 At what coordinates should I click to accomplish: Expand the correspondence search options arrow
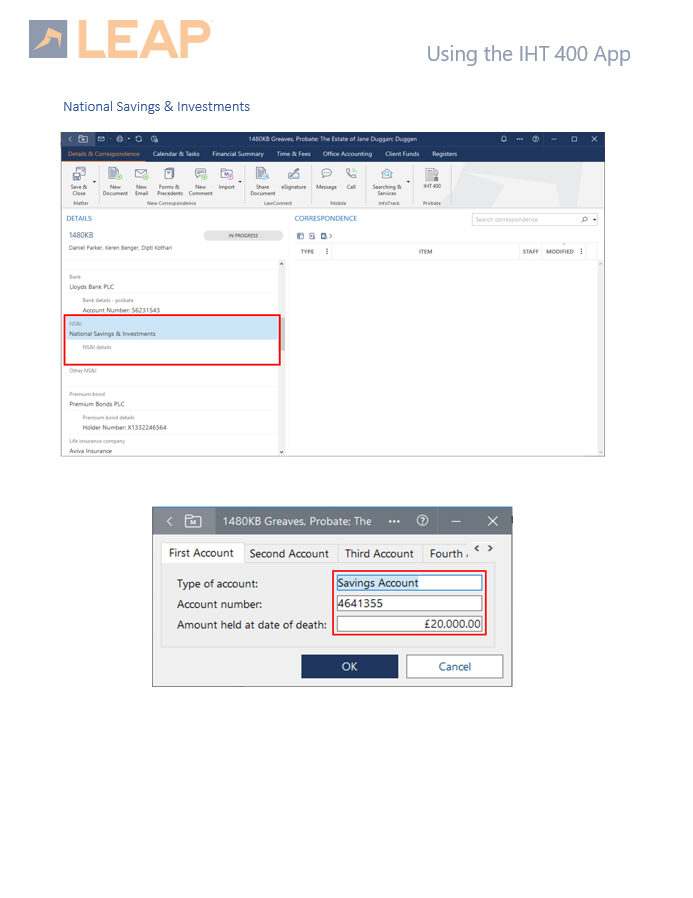595,220
